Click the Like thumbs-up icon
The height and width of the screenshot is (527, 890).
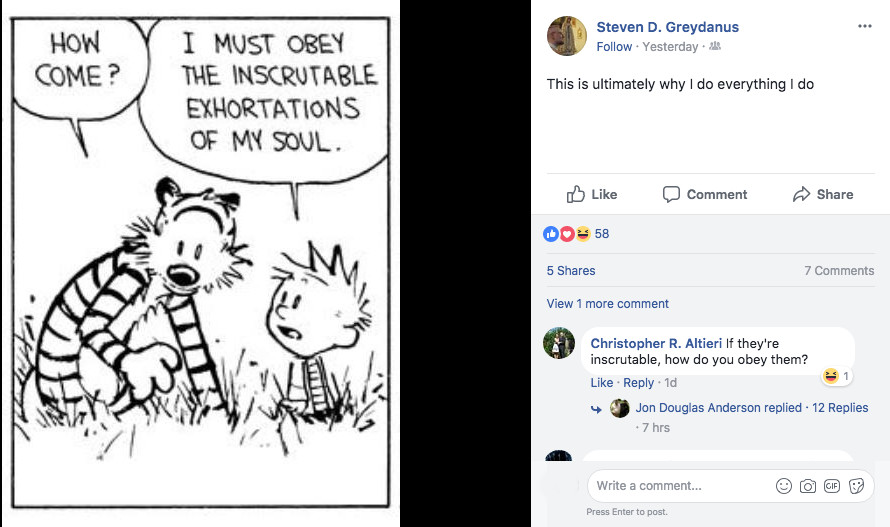[576, 194]
